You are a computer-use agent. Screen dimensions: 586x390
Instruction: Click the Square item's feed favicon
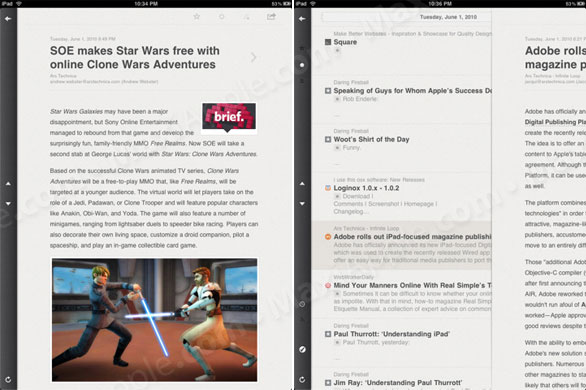point(328,42)
